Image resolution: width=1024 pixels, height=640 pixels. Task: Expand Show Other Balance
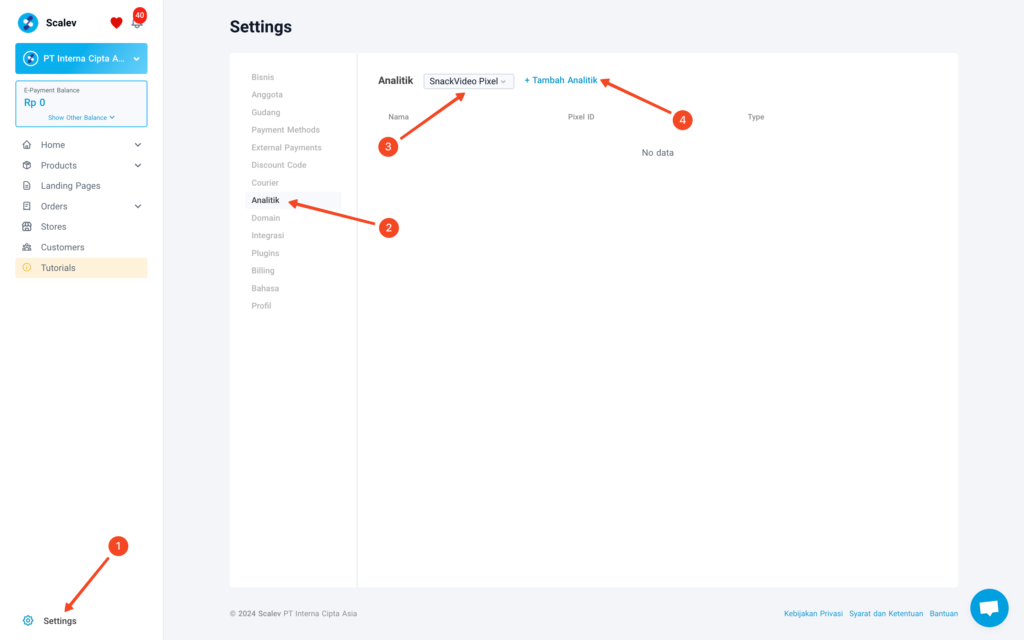point(82,118)
